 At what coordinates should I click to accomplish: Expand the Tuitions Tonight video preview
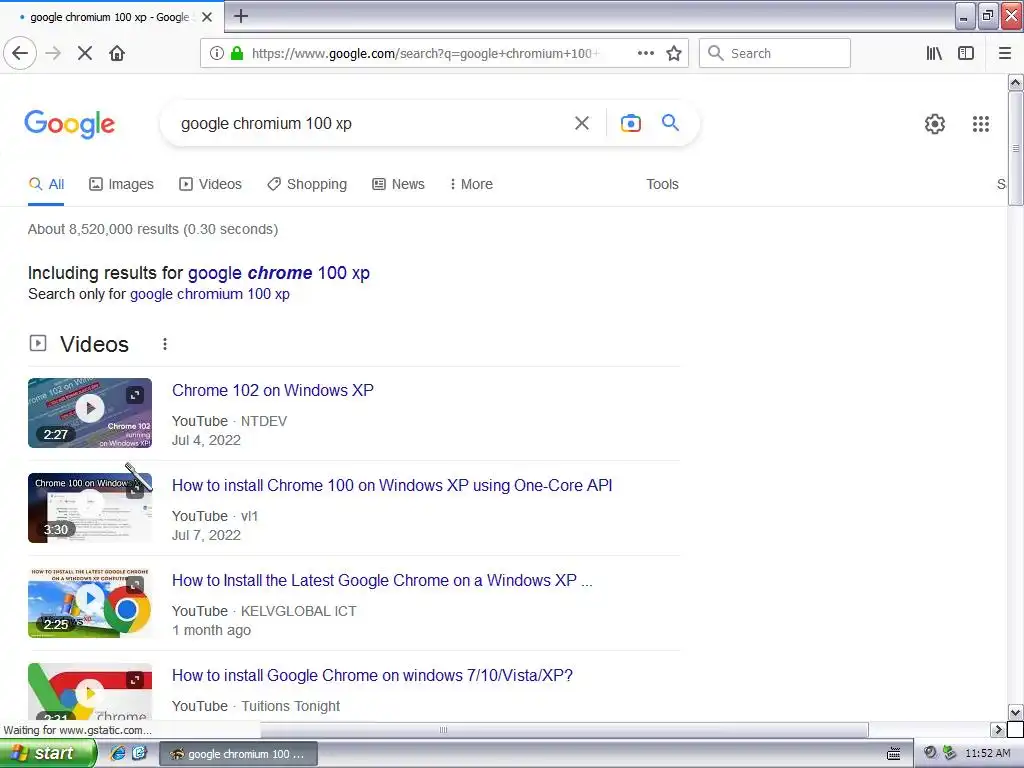135,680
